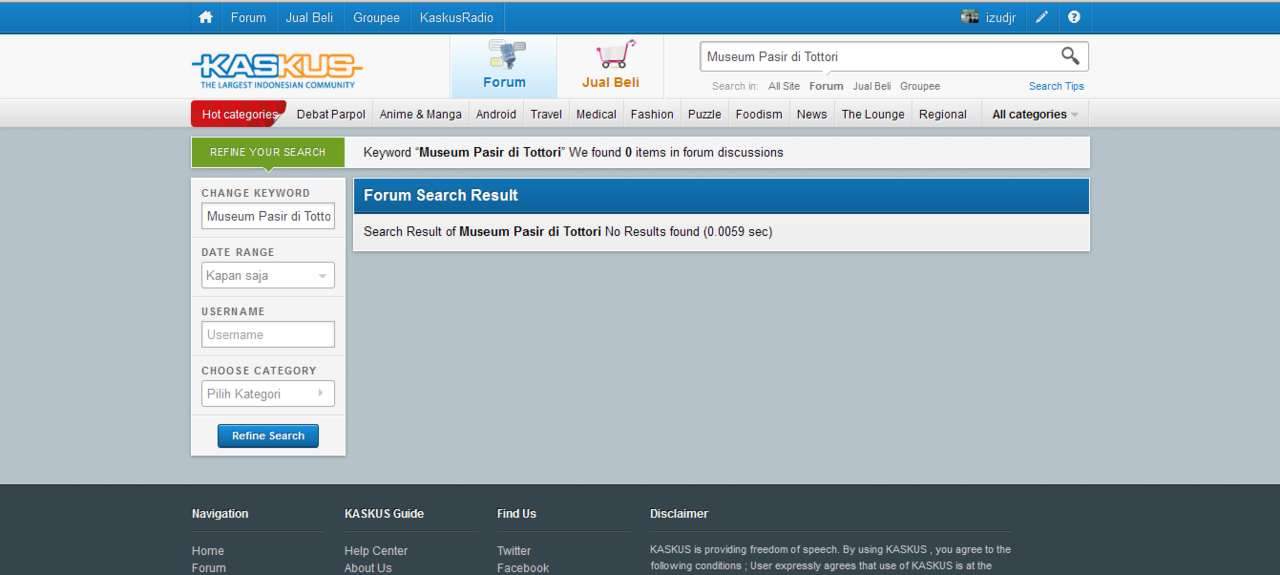Open the Fashion category
The image size is (1280, 575).
[x=652, y=114]
